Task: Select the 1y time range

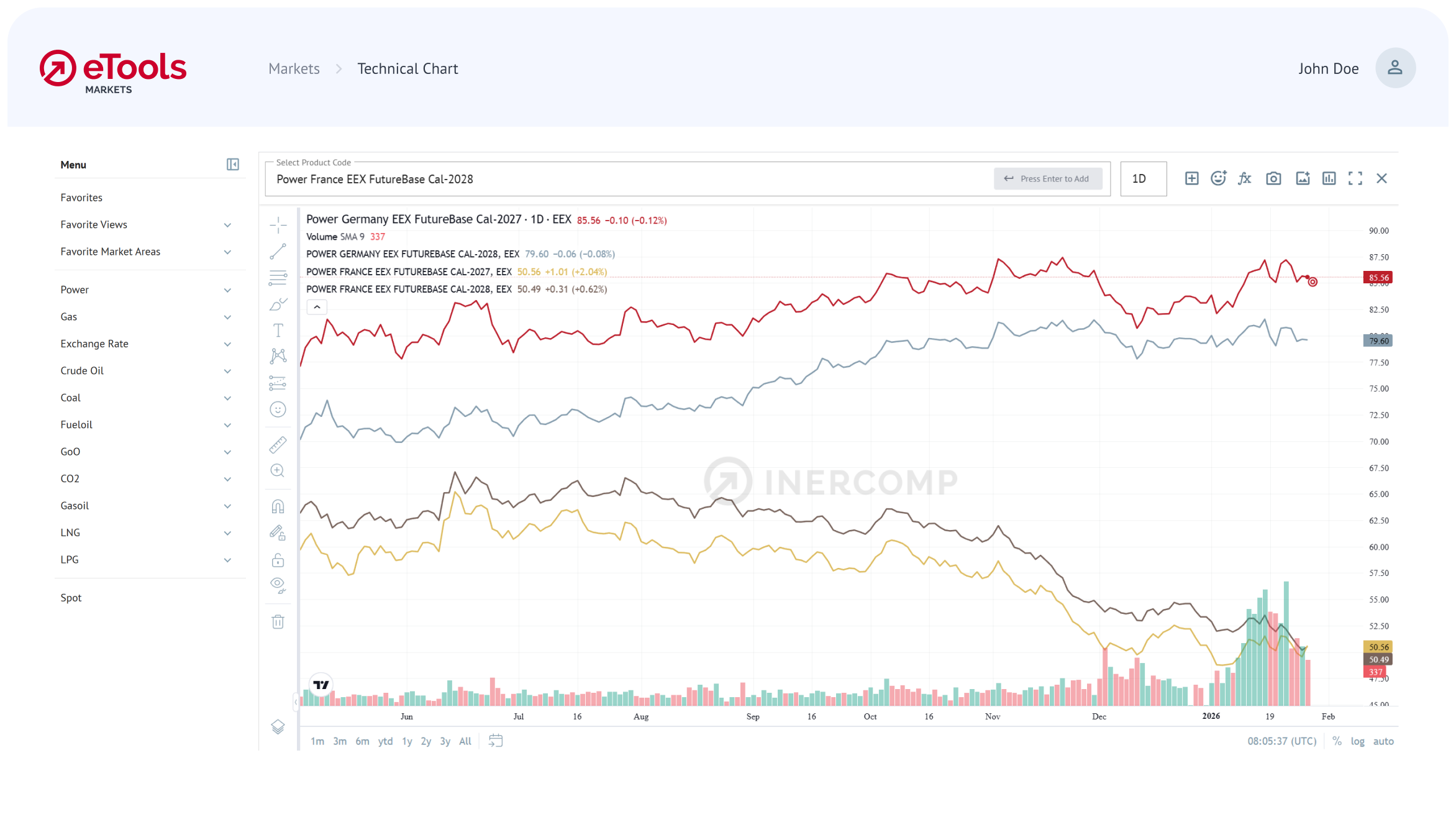Action: point(407,741)
